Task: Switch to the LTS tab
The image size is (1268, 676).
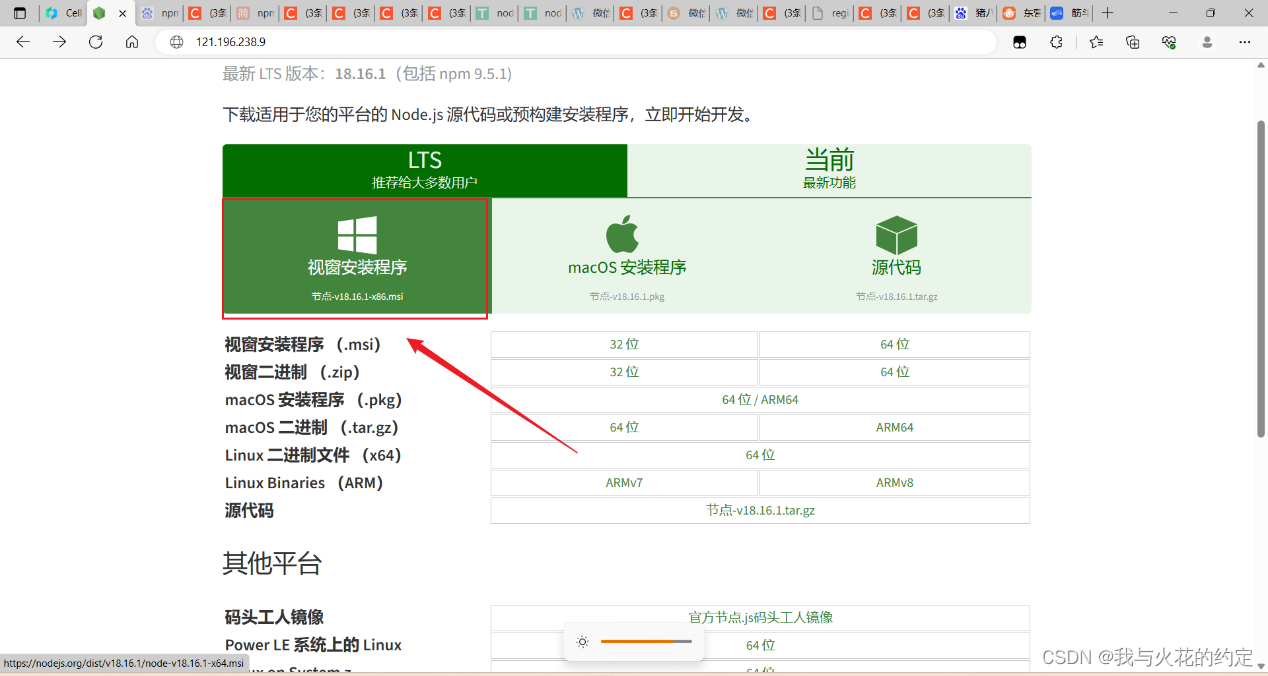Action: click(x=425, y=170)
